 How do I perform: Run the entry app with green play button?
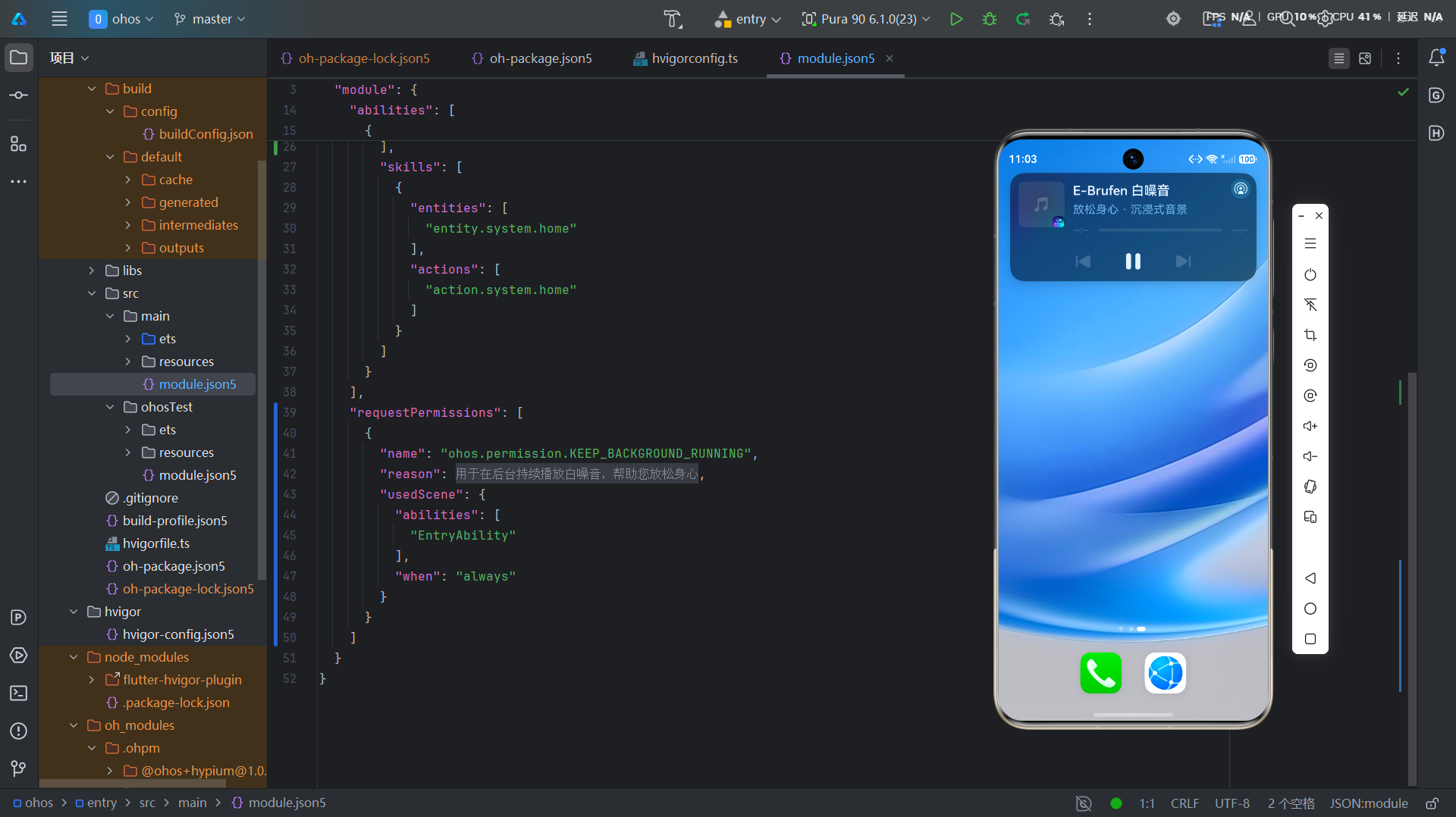tap(956, 19)
